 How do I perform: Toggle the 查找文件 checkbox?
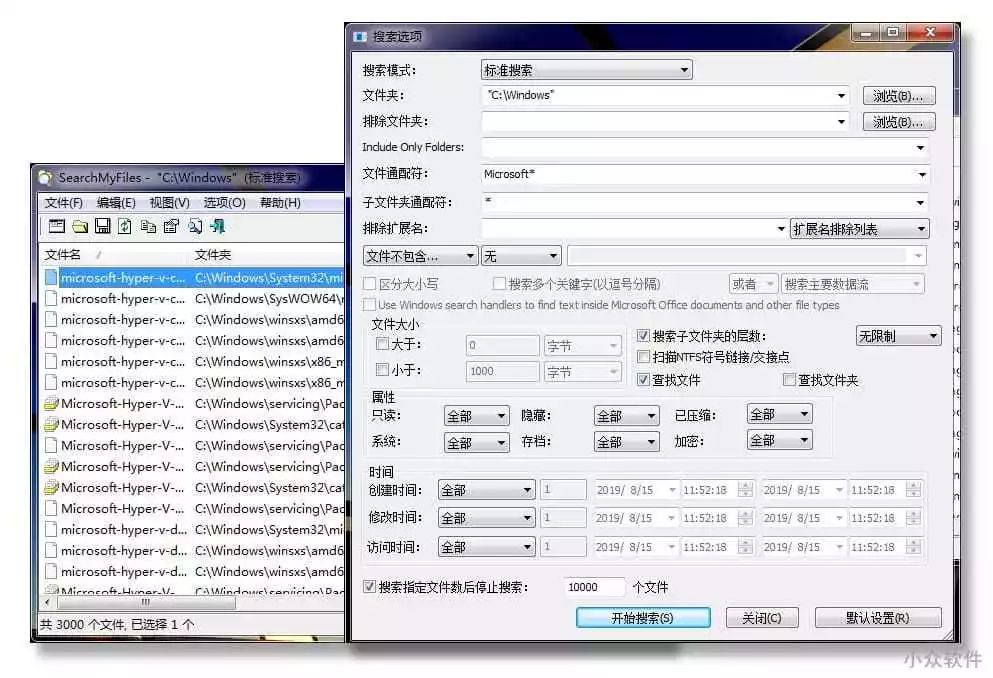643,379
